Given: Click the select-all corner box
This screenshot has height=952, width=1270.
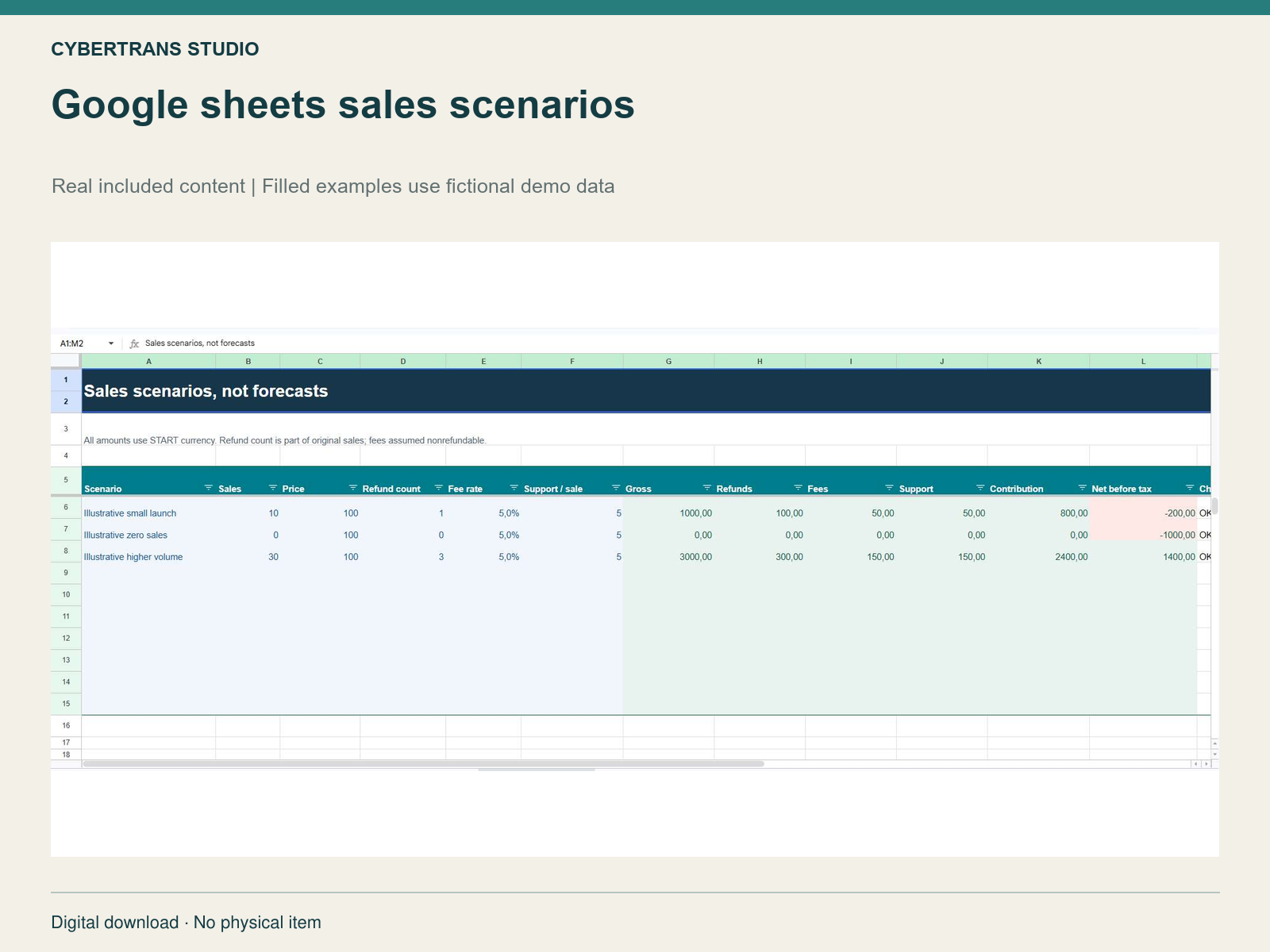Looking at the screenshot, I should coord(66,361).
